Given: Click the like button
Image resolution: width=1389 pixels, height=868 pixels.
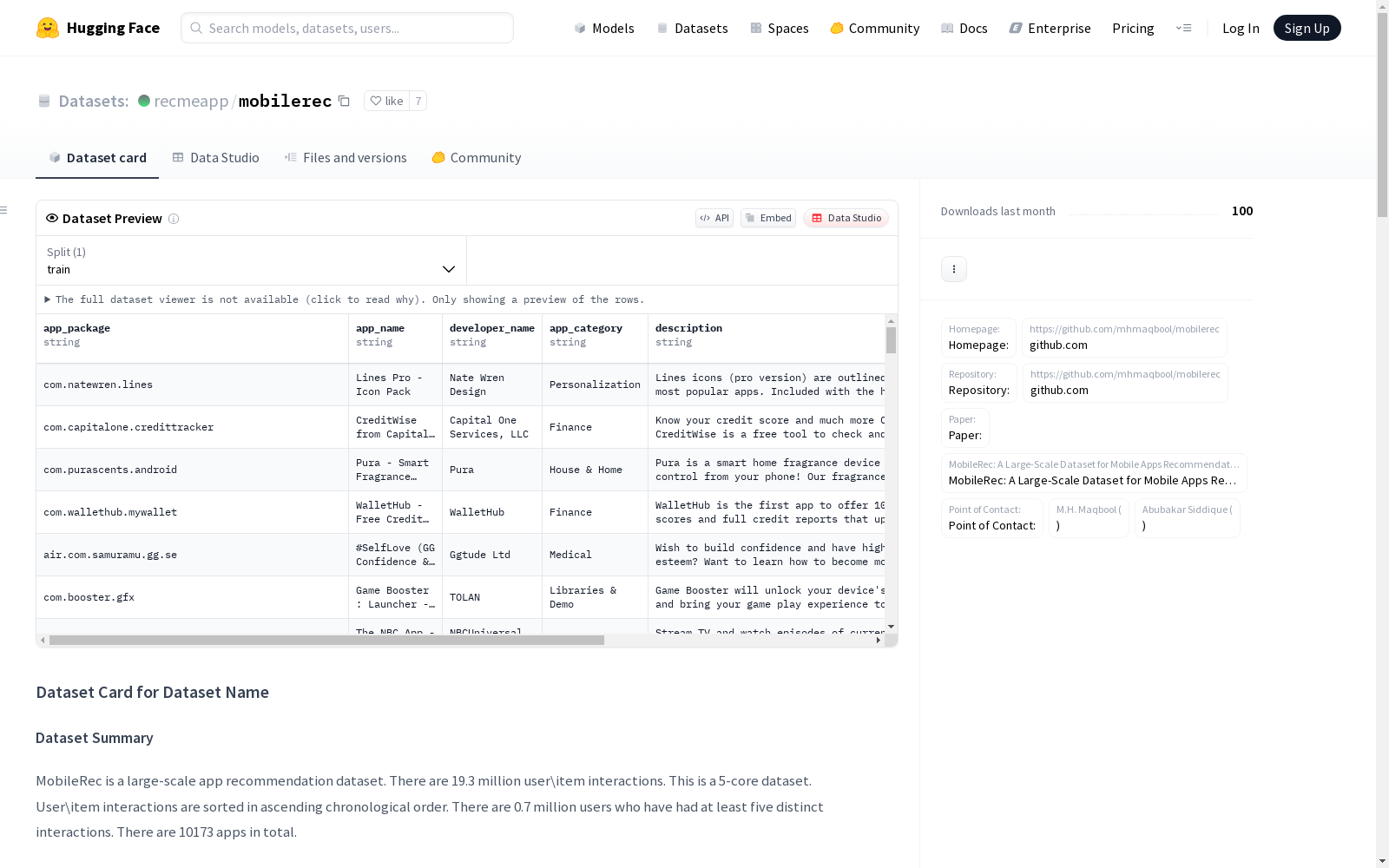Looking at the screenshot, I should 387,101.
